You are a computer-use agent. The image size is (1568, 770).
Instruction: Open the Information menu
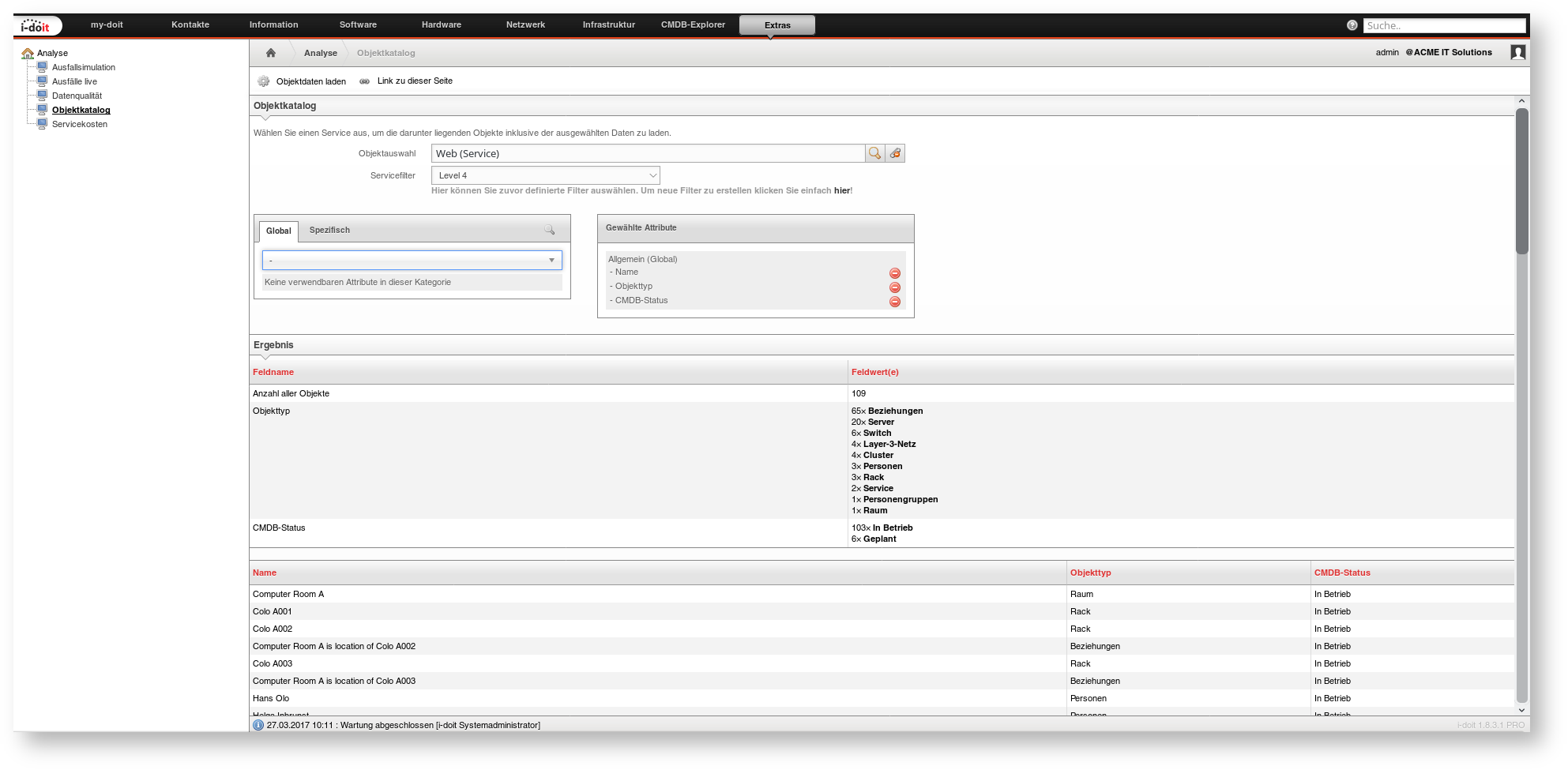click(274, 24)
